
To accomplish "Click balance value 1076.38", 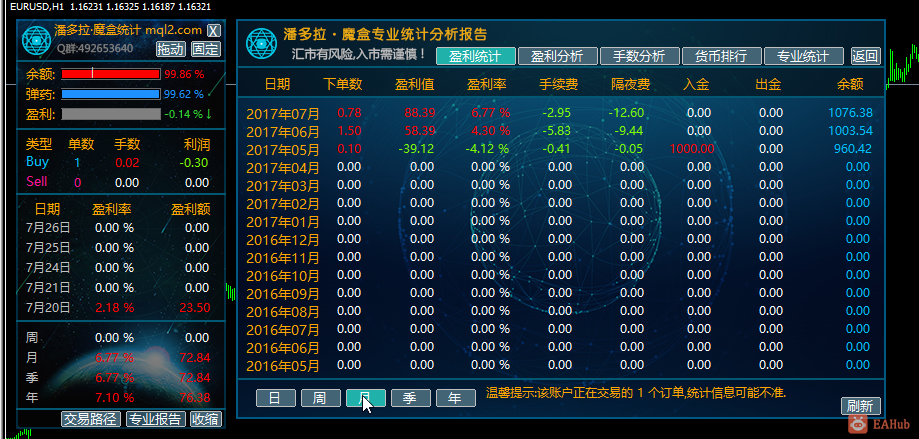I will click(x=850, y=113).
